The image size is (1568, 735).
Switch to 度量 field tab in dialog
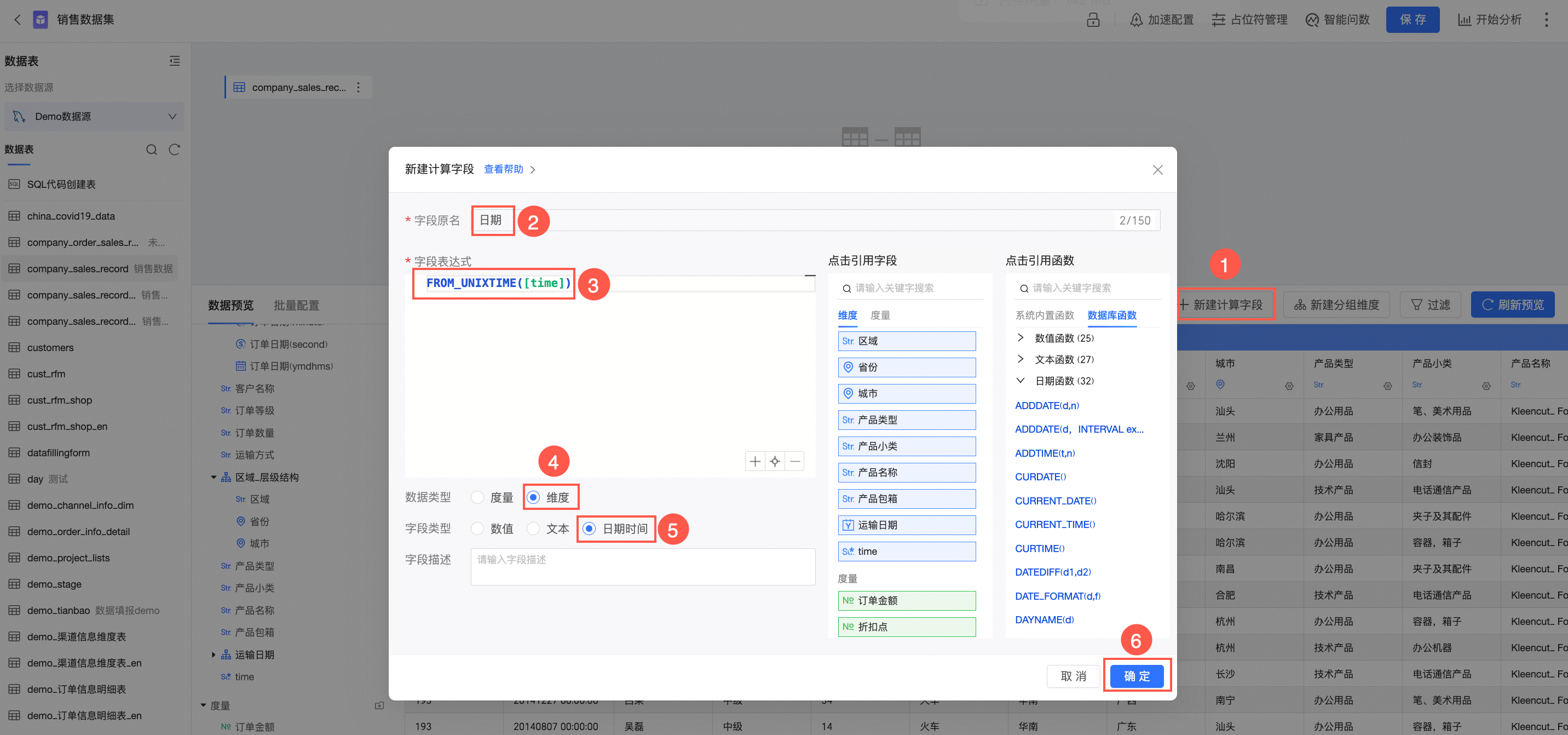click(x=880, y=315)
